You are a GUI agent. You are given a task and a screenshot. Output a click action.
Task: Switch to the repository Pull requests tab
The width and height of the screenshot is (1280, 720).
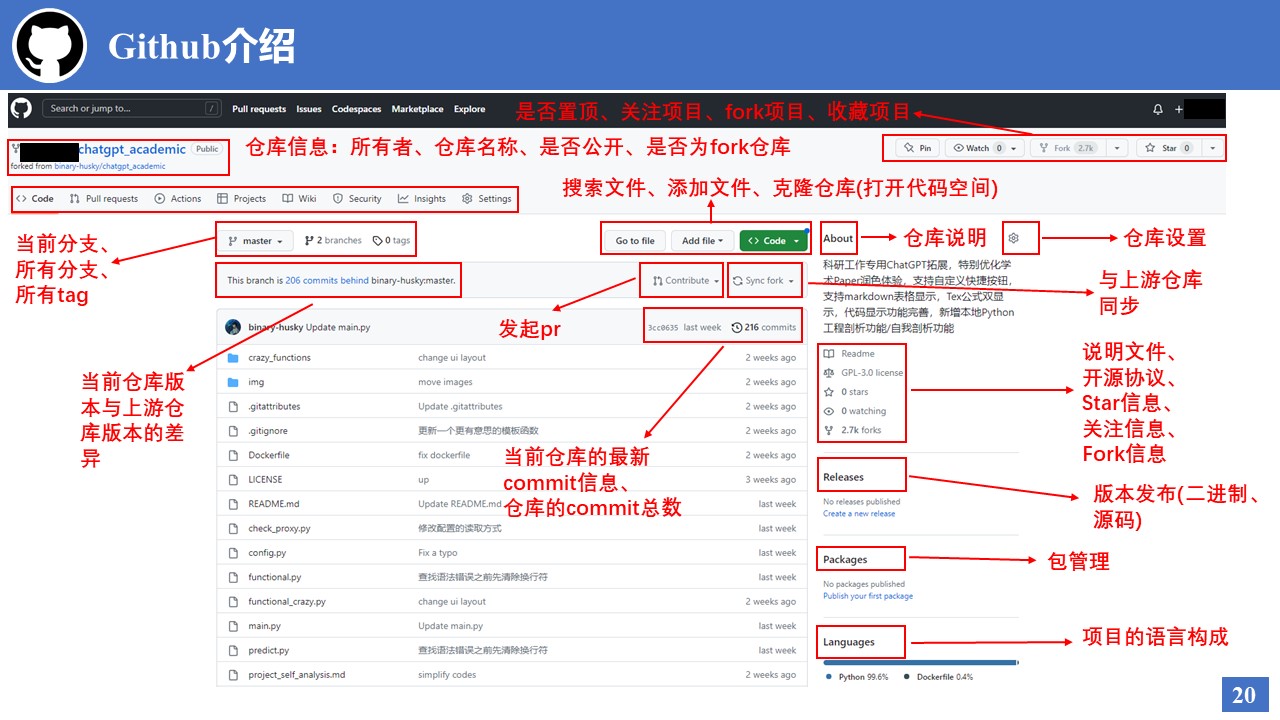click(104, 199)
